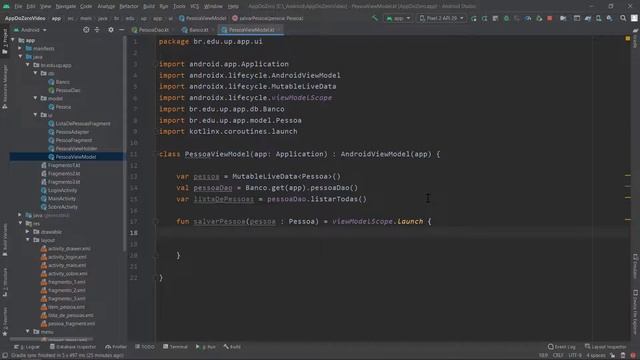The height and width of the screenshot is (360, 640).
Task: Expand the drawable folder arrow
Action: coord(28,231)
